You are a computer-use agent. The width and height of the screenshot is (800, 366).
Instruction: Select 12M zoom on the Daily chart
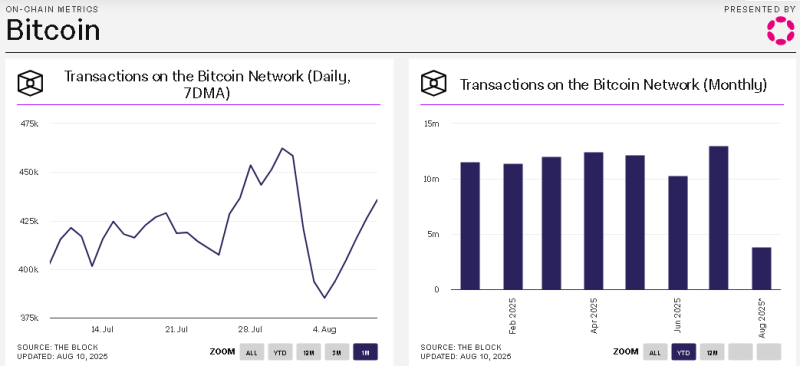(x=309, y=352)
